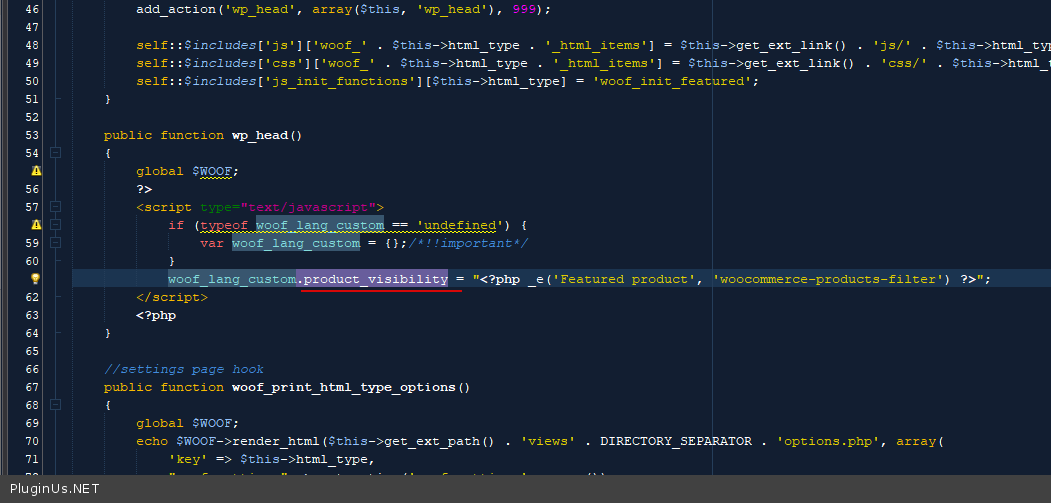The width and height of the screenshot is (1051, 503).
Task: Click the PluginUs.NET watermark link
Action: click(x=51, y=489)
